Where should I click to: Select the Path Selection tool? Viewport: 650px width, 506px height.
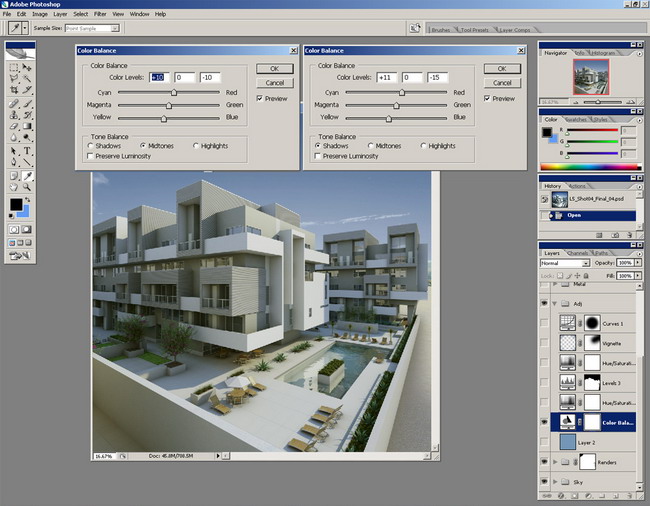coord(14,151)
